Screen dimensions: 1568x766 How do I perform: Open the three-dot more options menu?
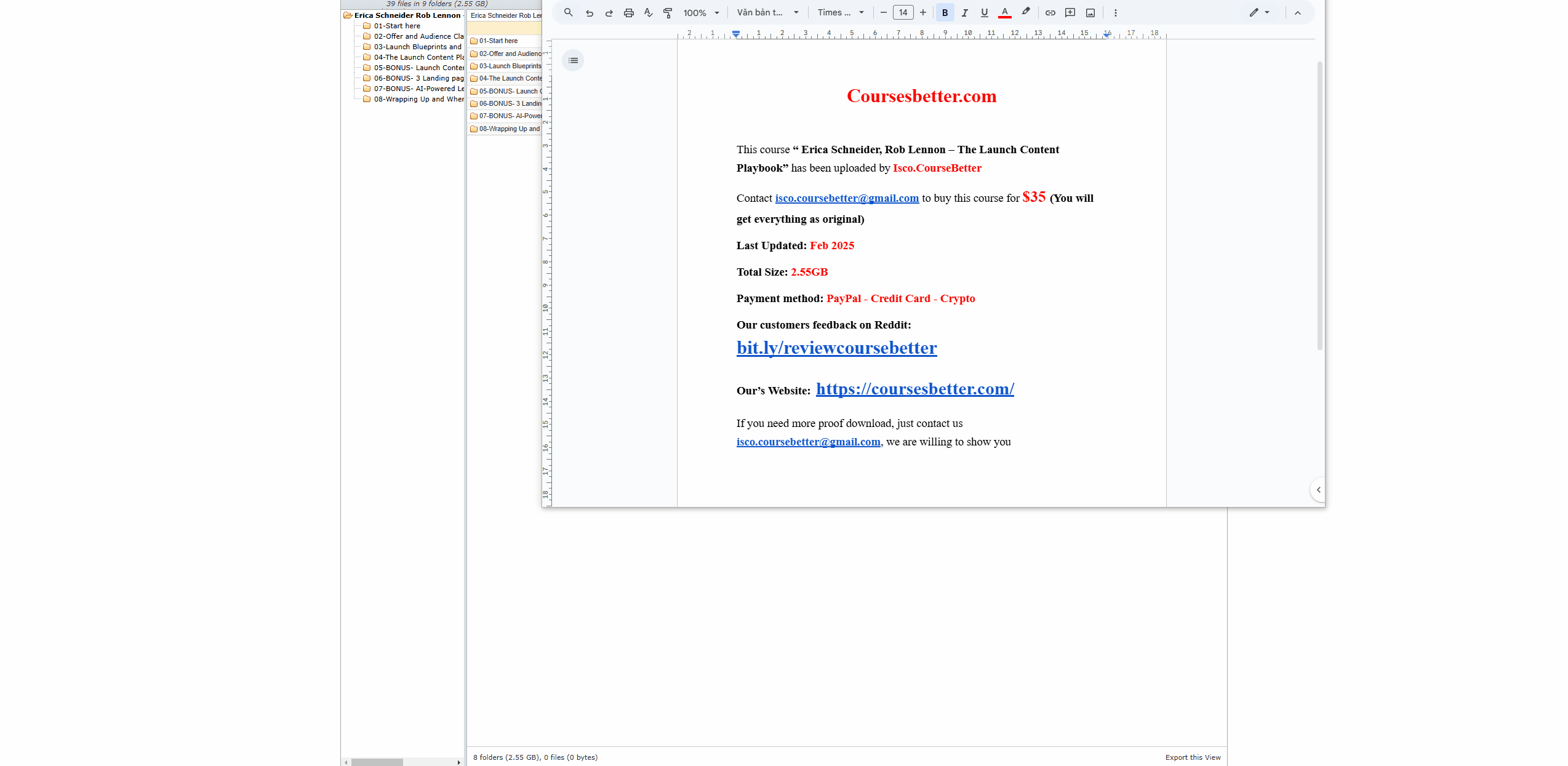coord(1115,12)
